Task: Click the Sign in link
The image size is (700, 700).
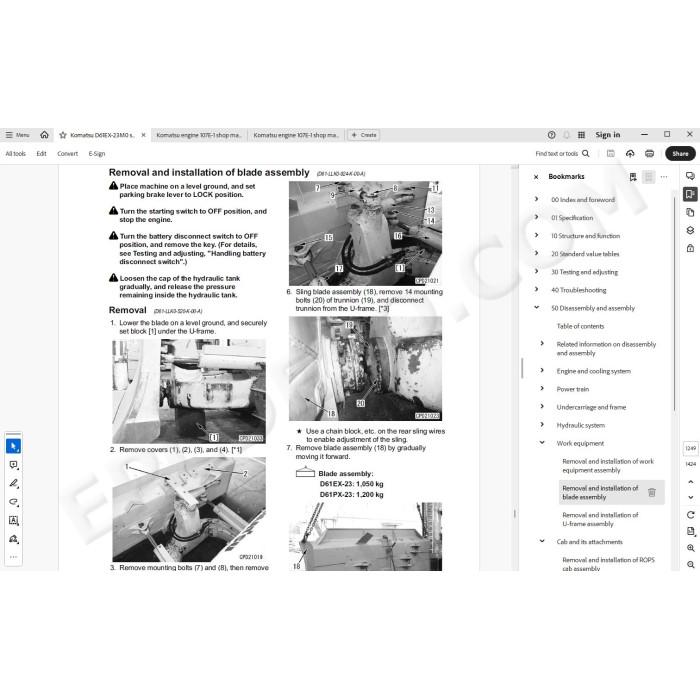Action: 608,135
